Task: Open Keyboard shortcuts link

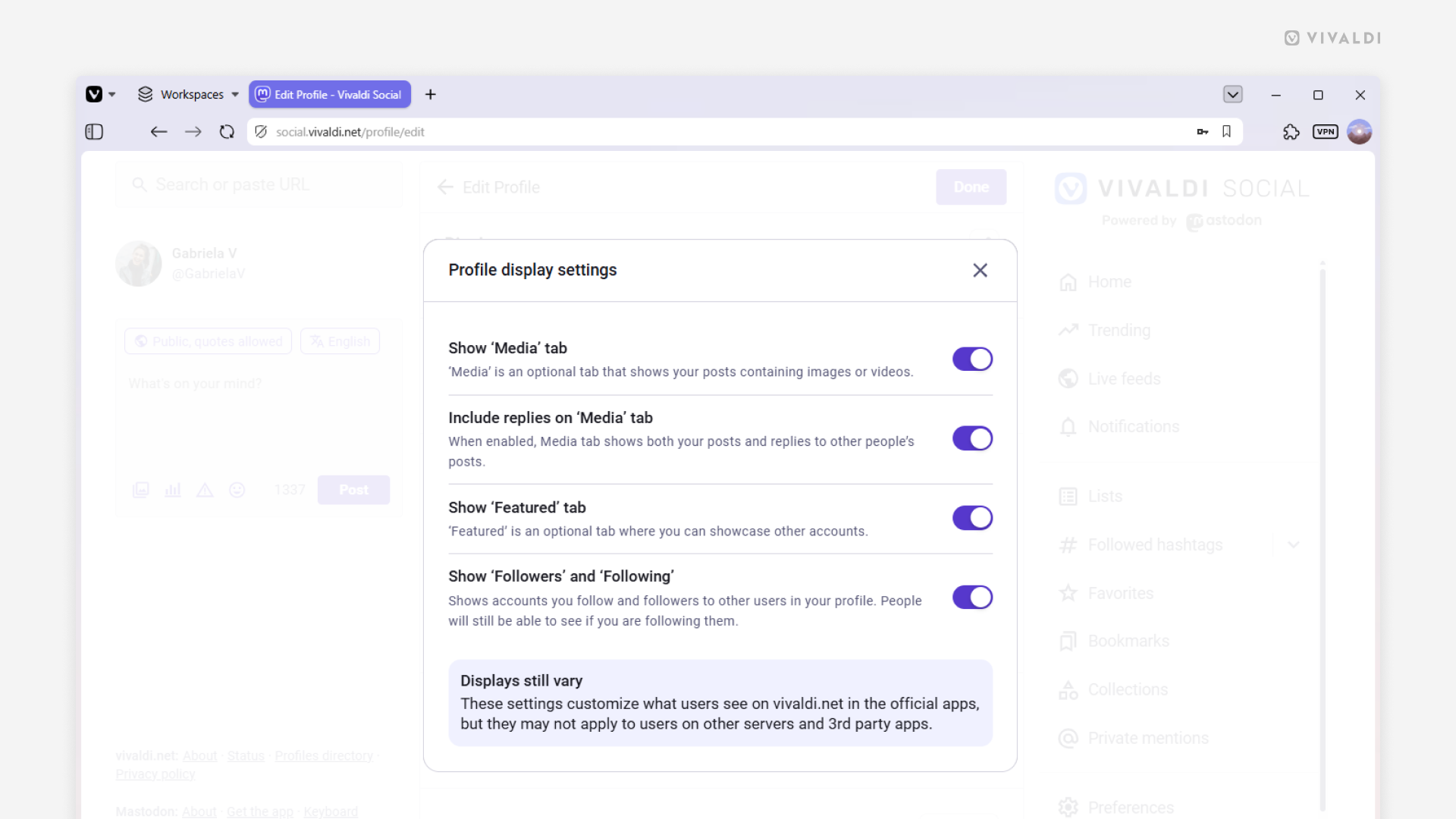Action: click(x=331, y=812)
